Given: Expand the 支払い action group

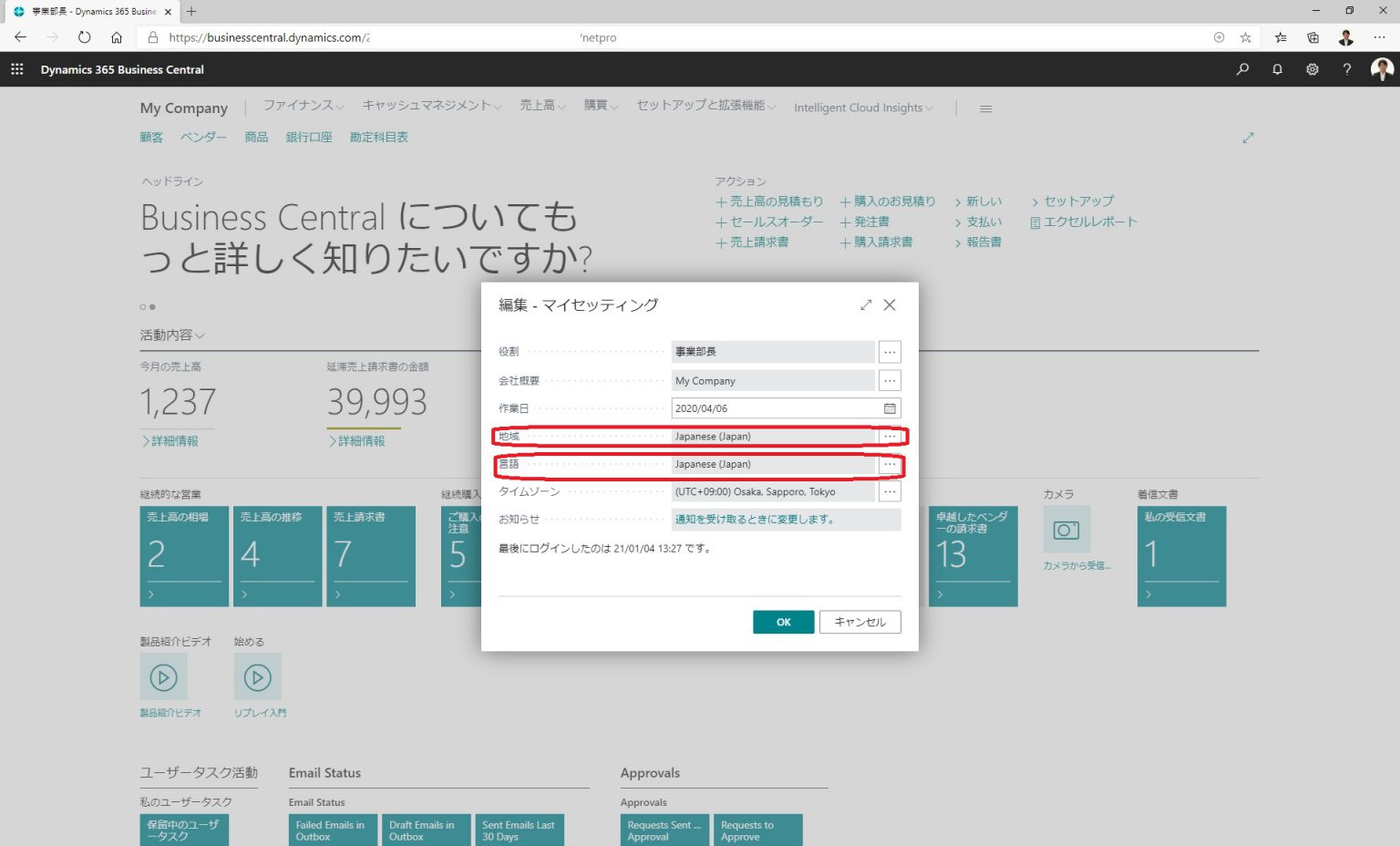Looking at the screenshot, I should pyautogui.click(x=978, y=222).
